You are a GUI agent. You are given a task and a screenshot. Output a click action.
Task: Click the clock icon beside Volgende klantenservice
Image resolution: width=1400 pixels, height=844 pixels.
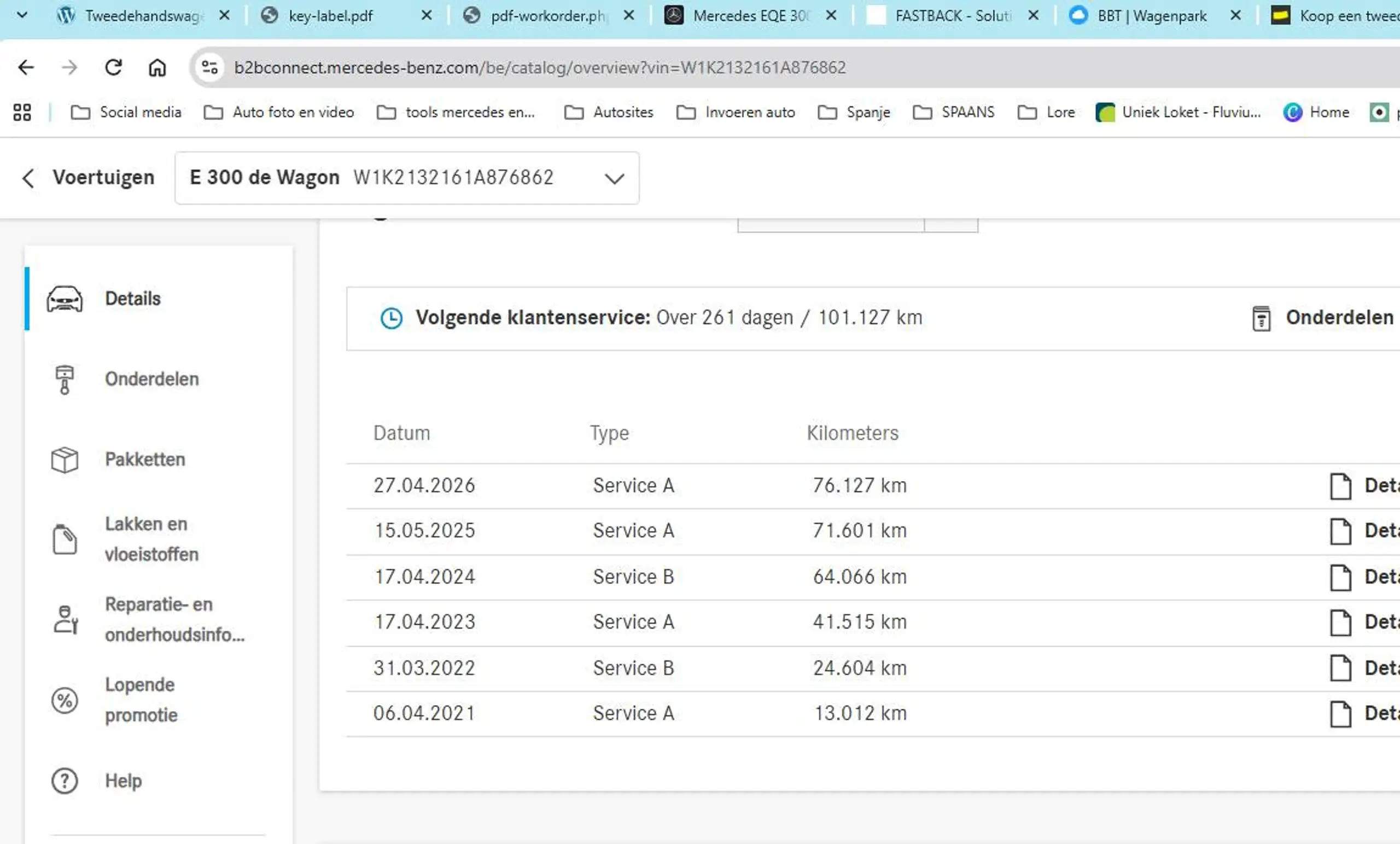[392, 318]
